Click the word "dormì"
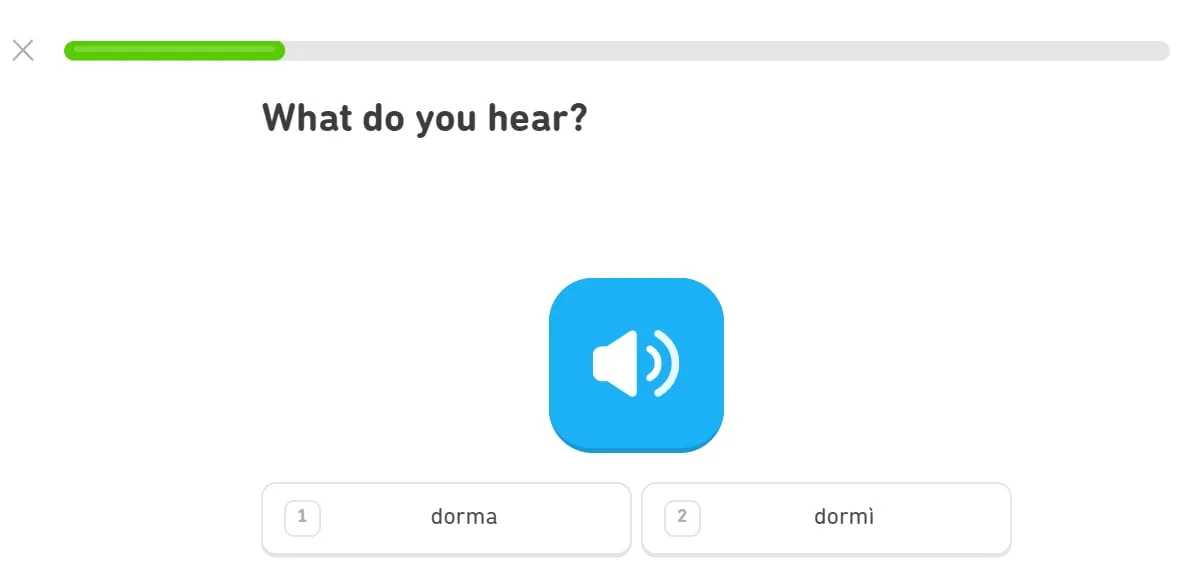The width and height of the screenshot is (1181, 568). 844,517
